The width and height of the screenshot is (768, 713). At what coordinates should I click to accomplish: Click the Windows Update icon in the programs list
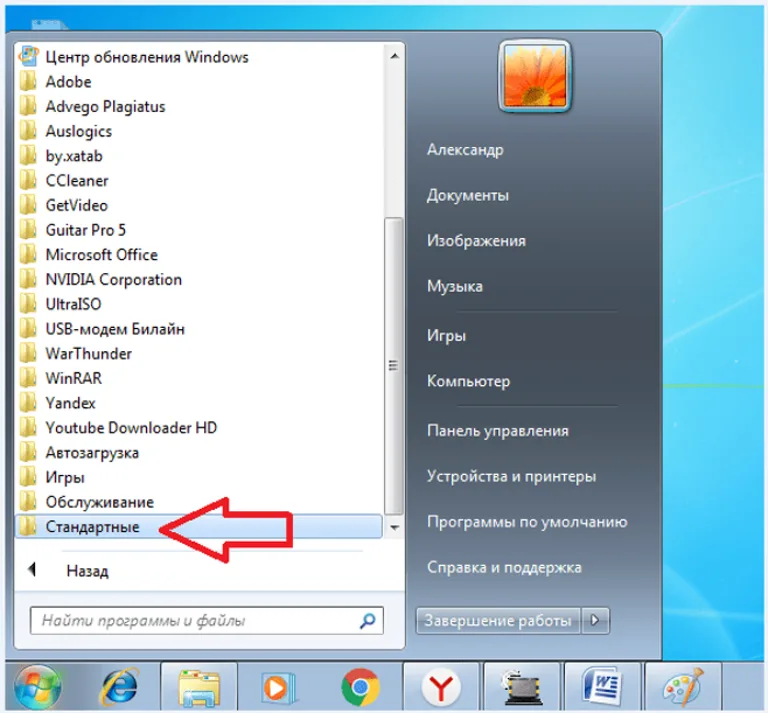click(x=28, y=56)
